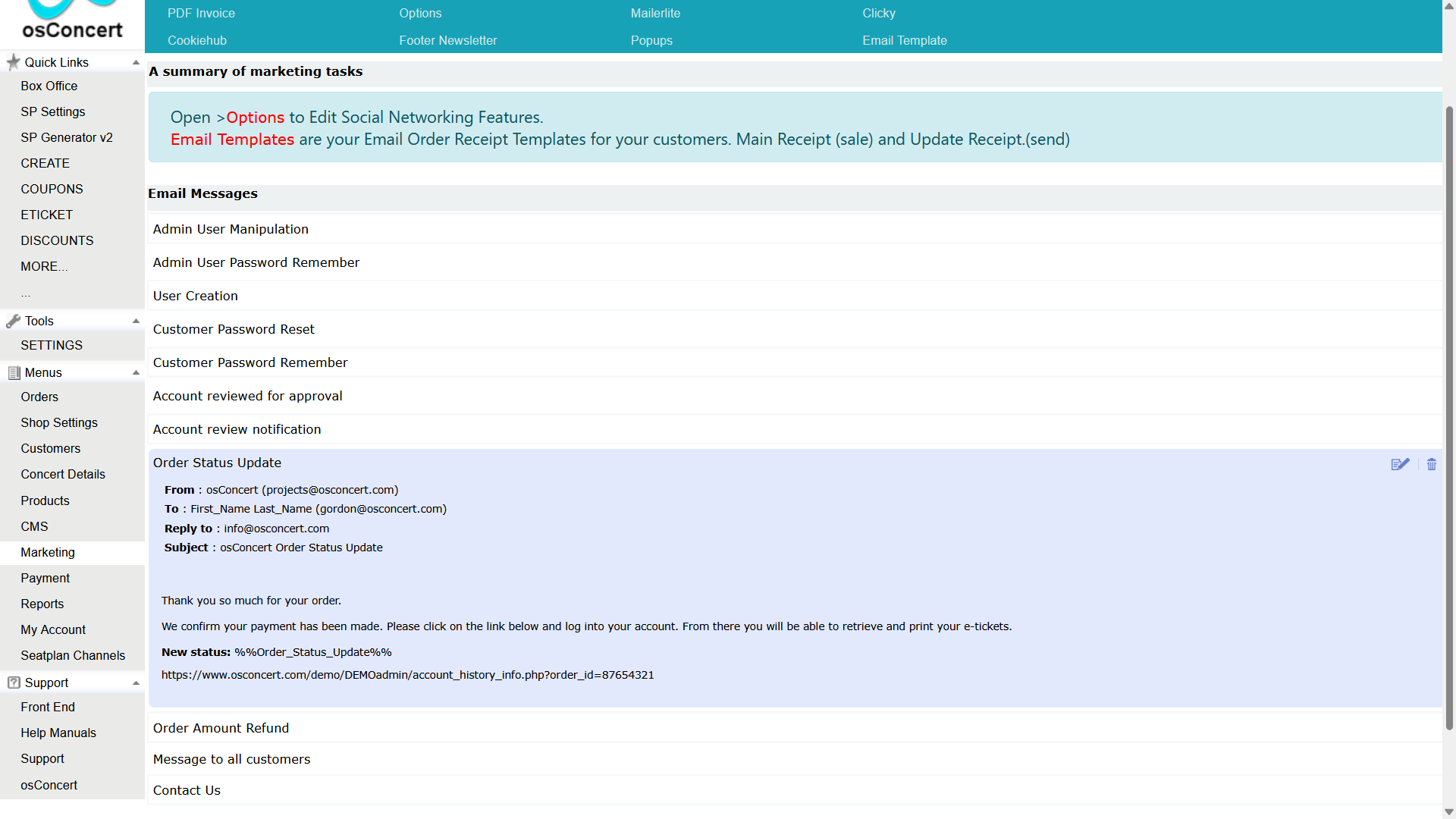Open the Popups menu item

[651, 40]
